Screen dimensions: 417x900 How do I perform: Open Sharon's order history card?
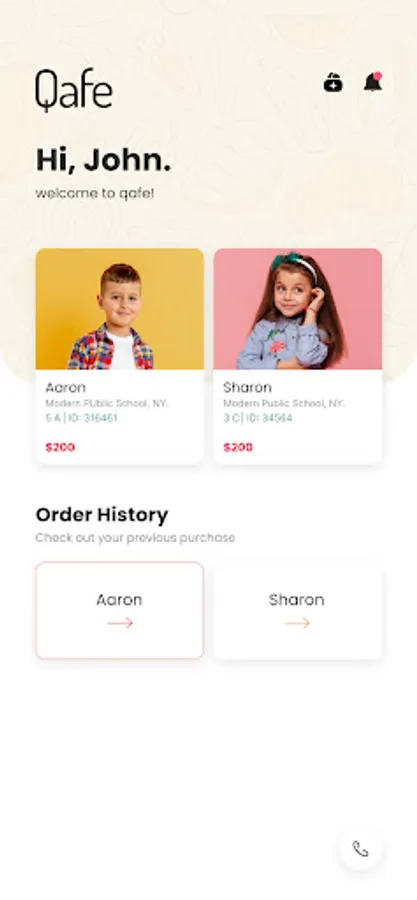tap(298, 610)
